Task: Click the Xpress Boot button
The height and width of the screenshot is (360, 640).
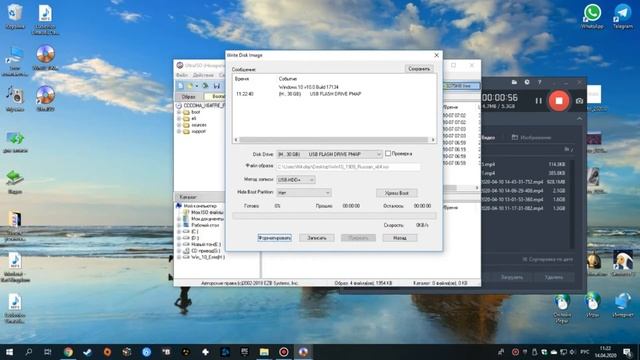Action: click(x=397, y=193)
